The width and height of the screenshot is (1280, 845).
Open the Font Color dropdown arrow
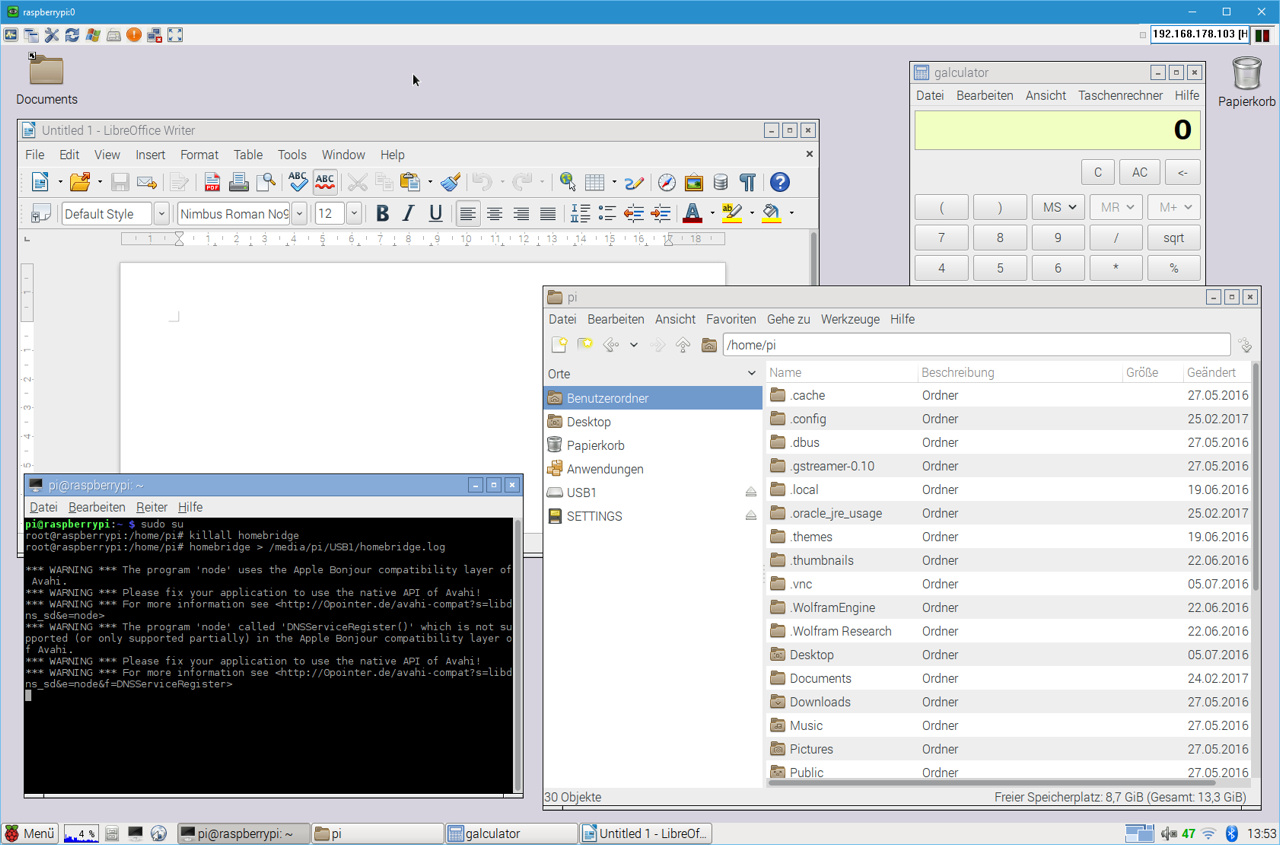pos(711,213)
